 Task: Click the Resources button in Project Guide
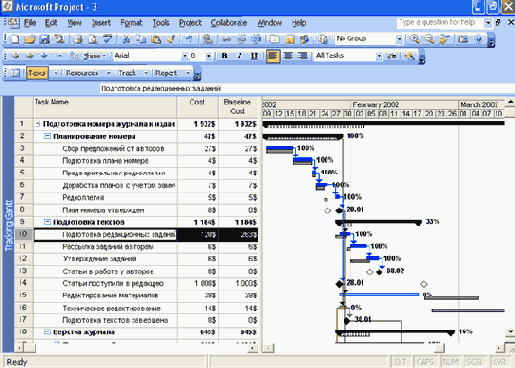coord(82,73)
